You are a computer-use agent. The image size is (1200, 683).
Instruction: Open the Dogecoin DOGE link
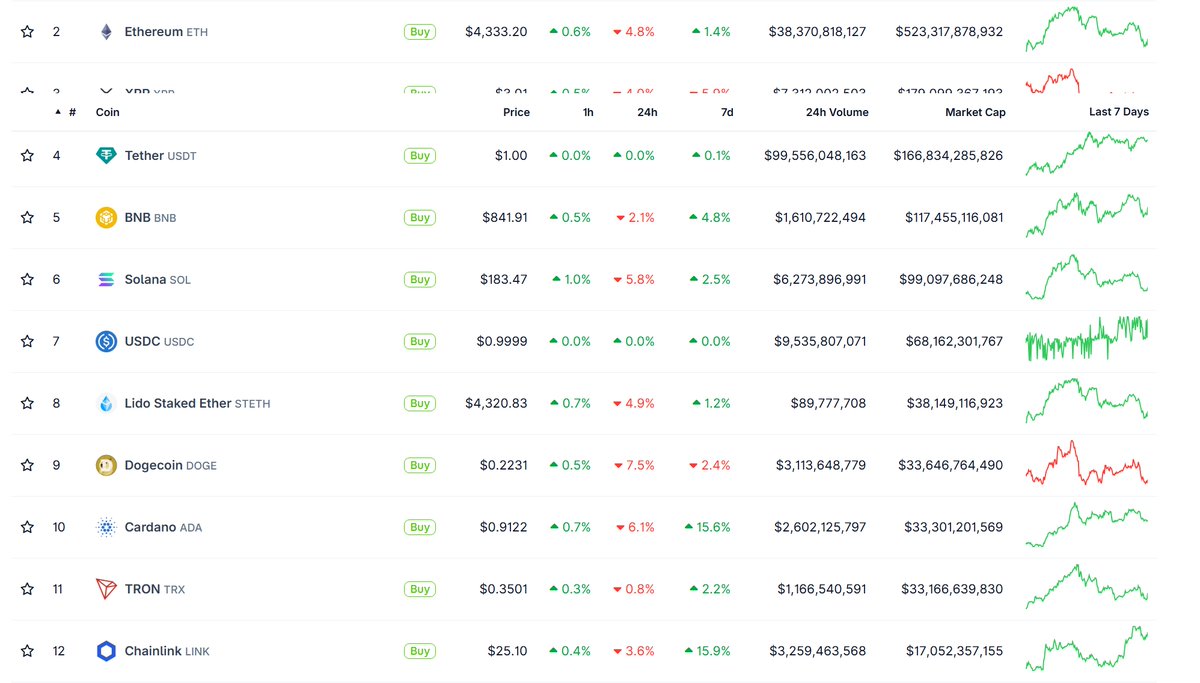coord(170,465)
